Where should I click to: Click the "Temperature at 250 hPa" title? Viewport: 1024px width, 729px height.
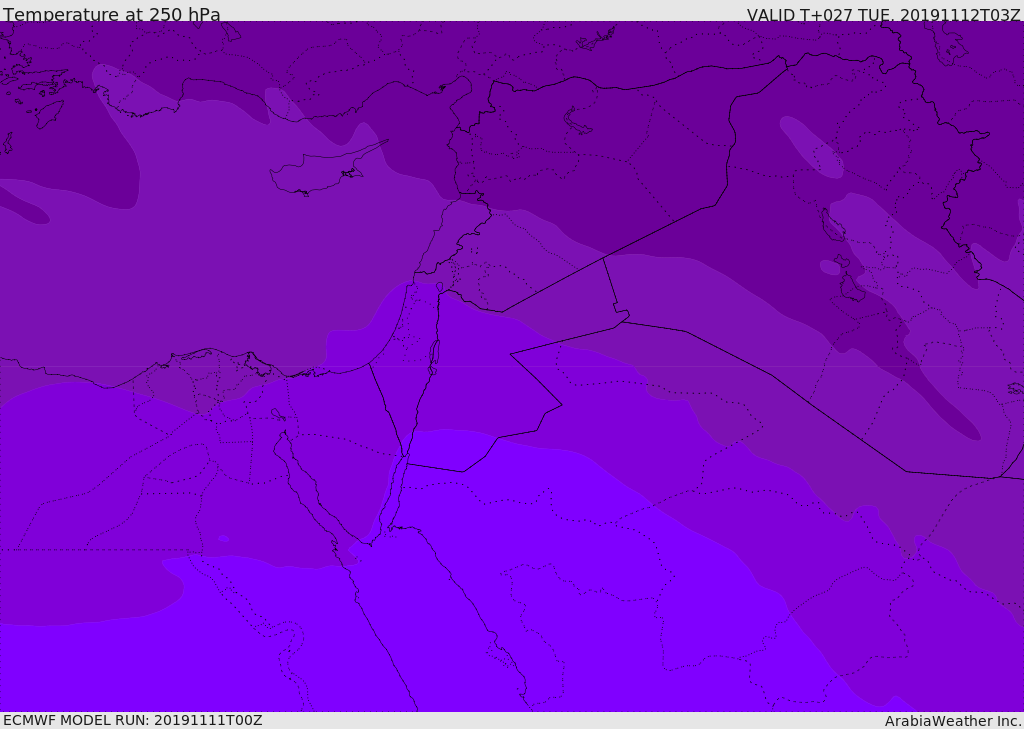111,15
